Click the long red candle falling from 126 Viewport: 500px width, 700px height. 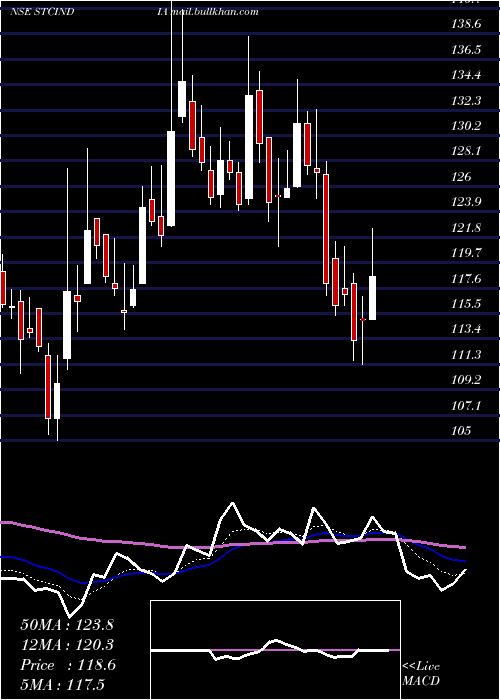coord(326,229)
